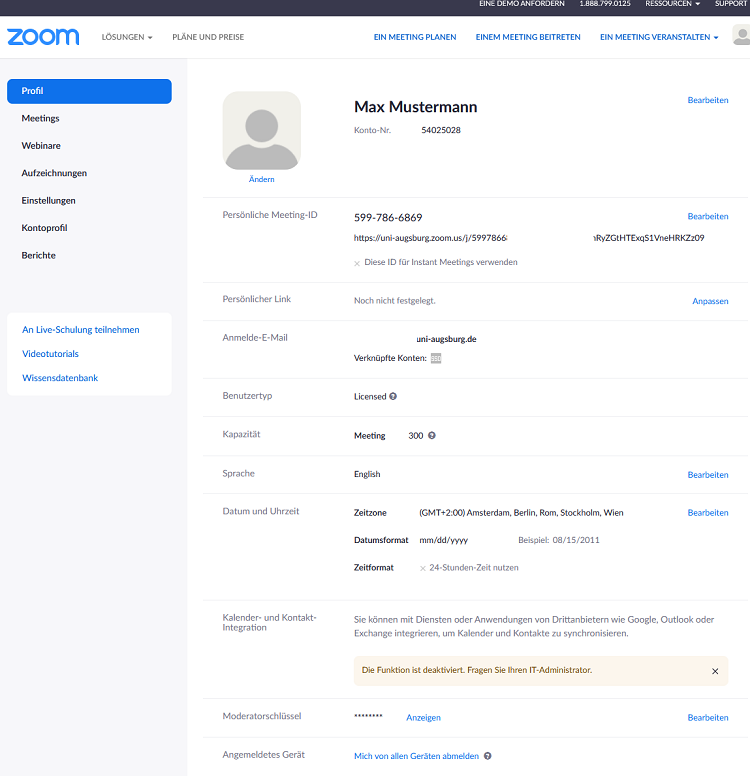Enable personal ID for Instant Meetings
Image resolution: width=750 pixels, height=776 pixels.
pos(357,263)
